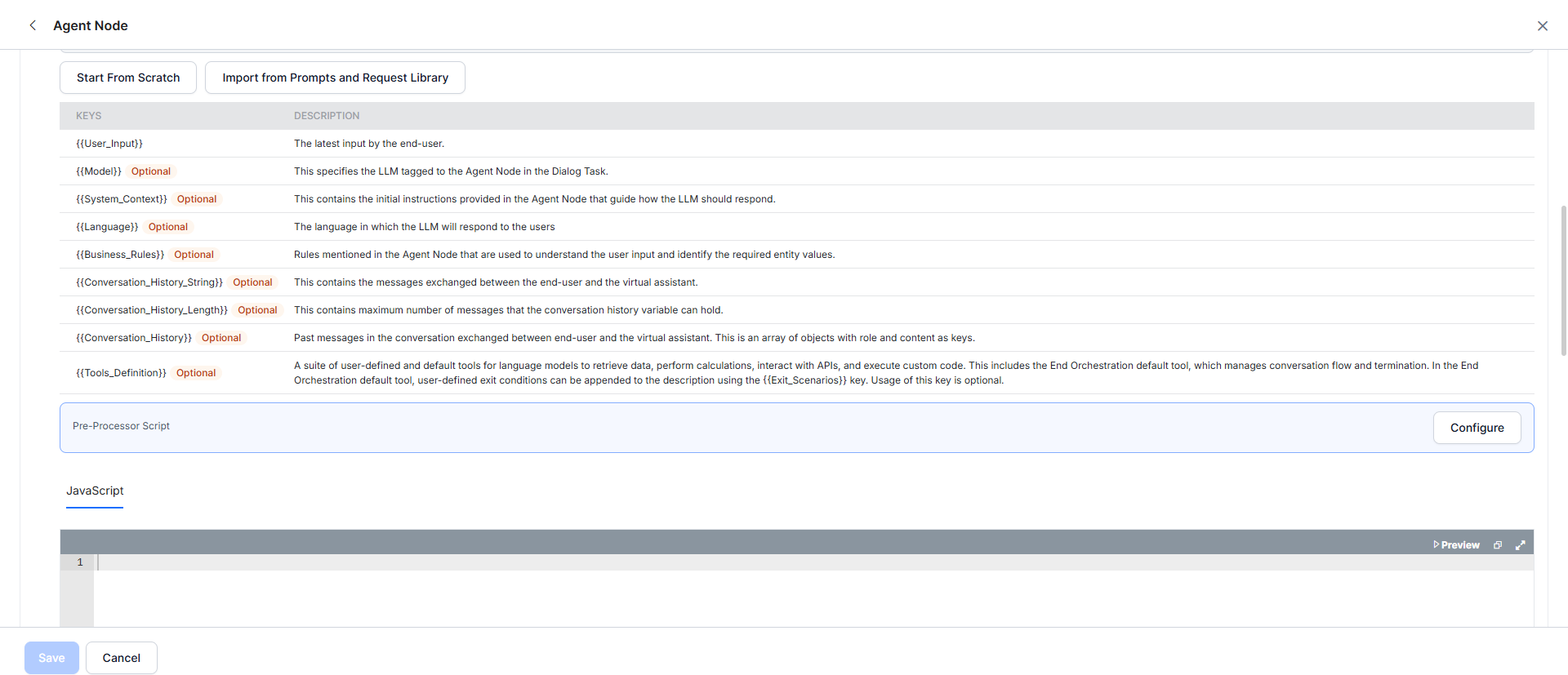Select the {{System_Context}} key row
1568x675 pixels.
pos(122,199)
